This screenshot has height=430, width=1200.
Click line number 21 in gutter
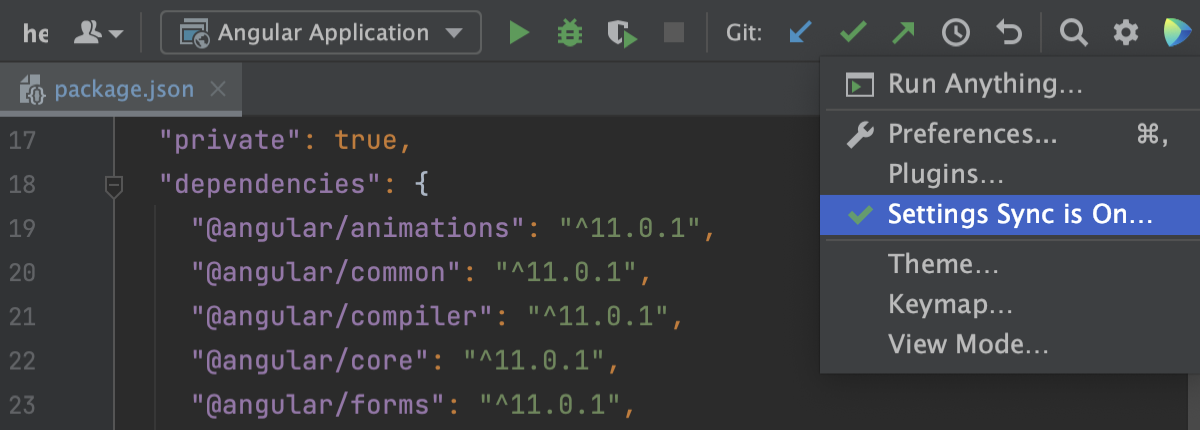tap(22, 317)
